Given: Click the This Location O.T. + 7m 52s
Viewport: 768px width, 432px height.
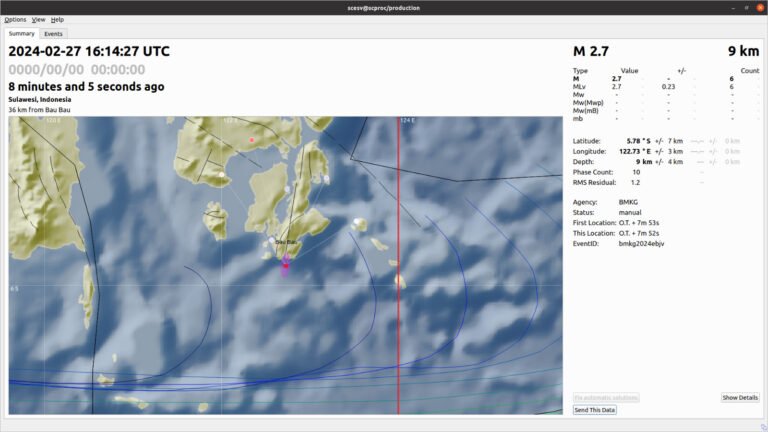Looking at the screenshot, I should point(639,233).
